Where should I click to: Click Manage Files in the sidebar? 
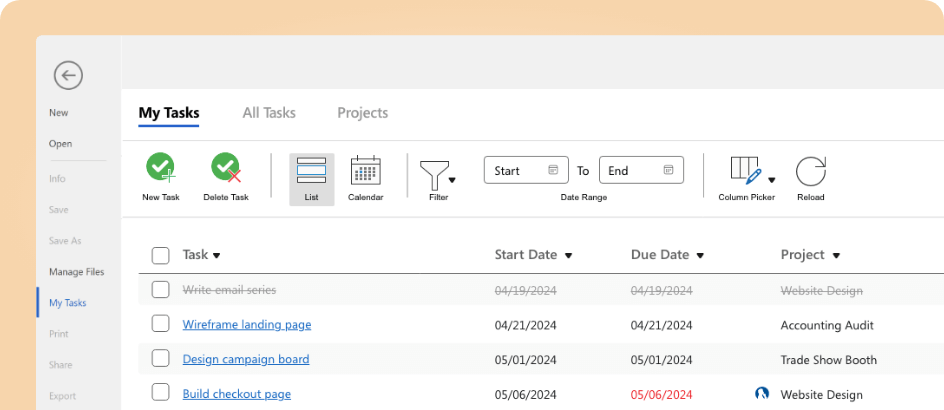click(76, 272)
